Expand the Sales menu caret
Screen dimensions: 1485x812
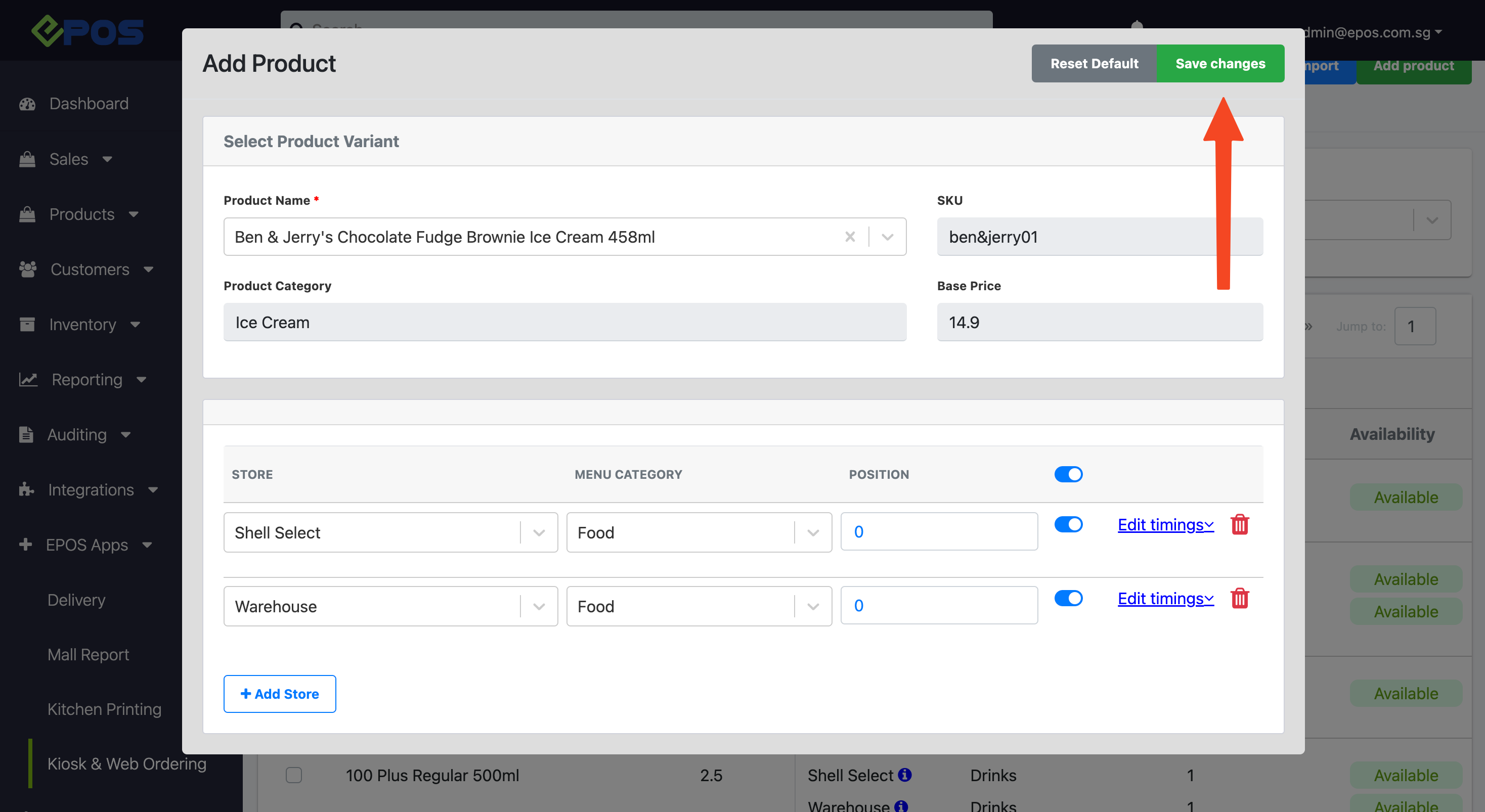pyautogui.click(x=107, y=159)
